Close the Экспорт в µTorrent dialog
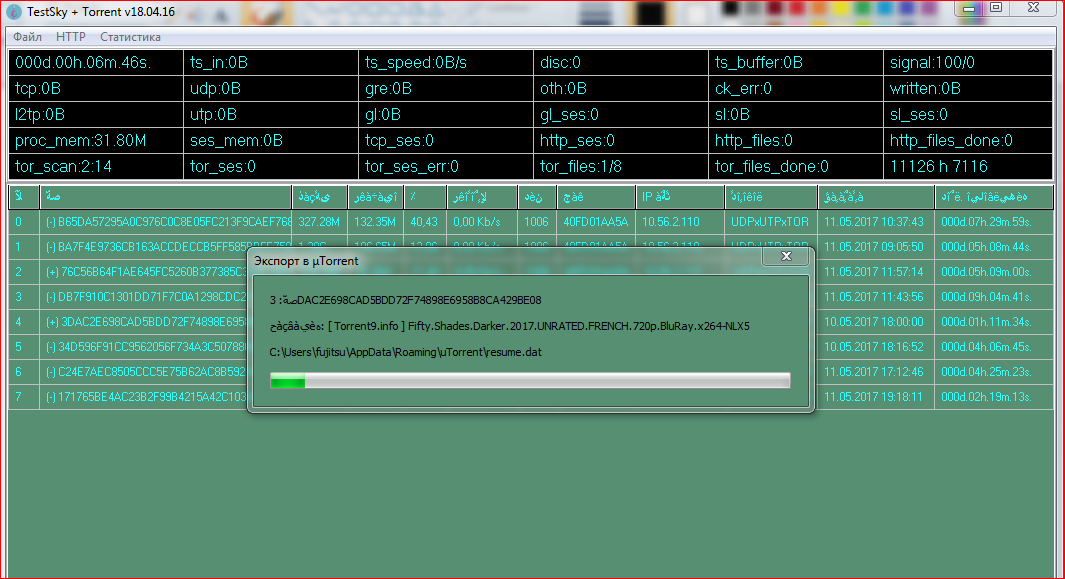The image size is (1065, 579). (x=786, y=258)
